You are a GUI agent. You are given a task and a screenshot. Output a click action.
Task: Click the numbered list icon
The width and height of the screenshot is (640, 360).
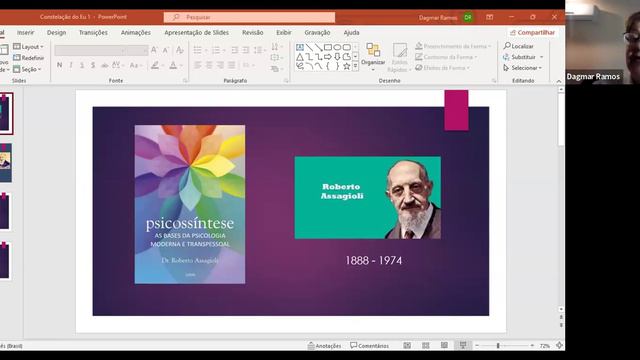click(216, 50)
